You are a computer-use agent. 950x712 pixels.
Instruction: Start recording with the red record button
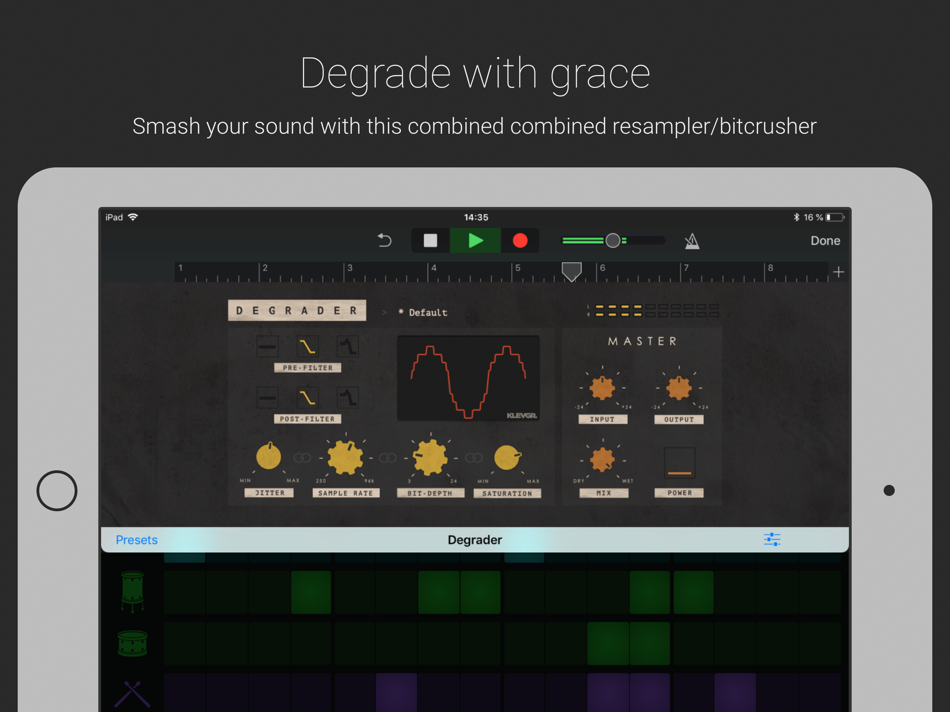pyautogui.click(x=520, y=241)
